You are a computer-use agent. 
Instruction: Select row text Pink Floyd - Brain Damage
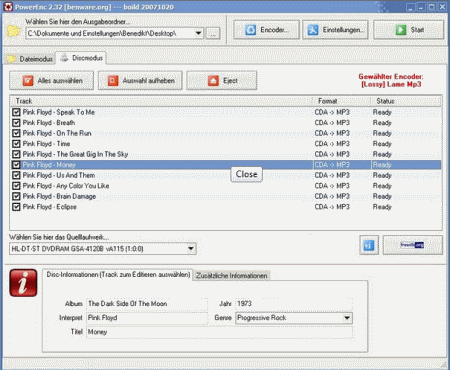59,196
